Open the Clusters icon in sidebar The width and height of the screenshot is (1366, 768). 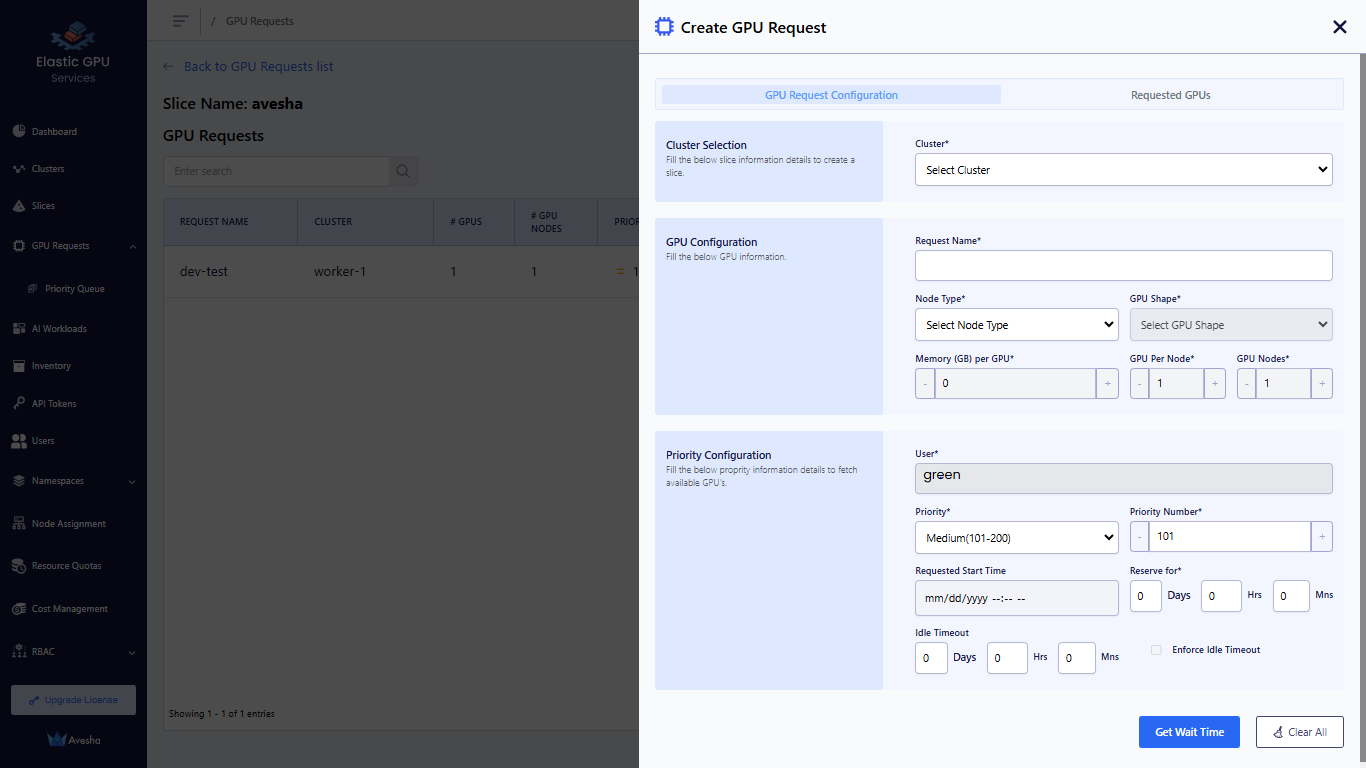tap(19, 169)
